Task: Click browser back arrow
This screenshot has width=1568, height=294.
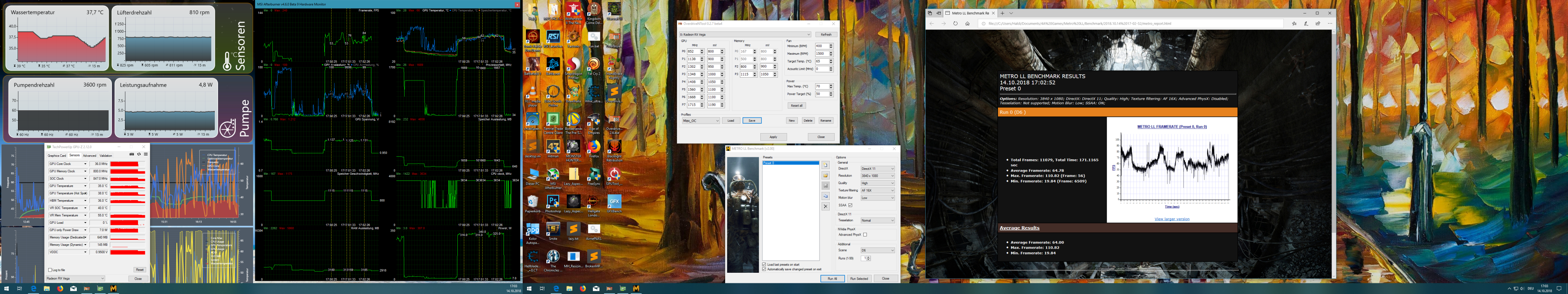Action: coord(931,24)
